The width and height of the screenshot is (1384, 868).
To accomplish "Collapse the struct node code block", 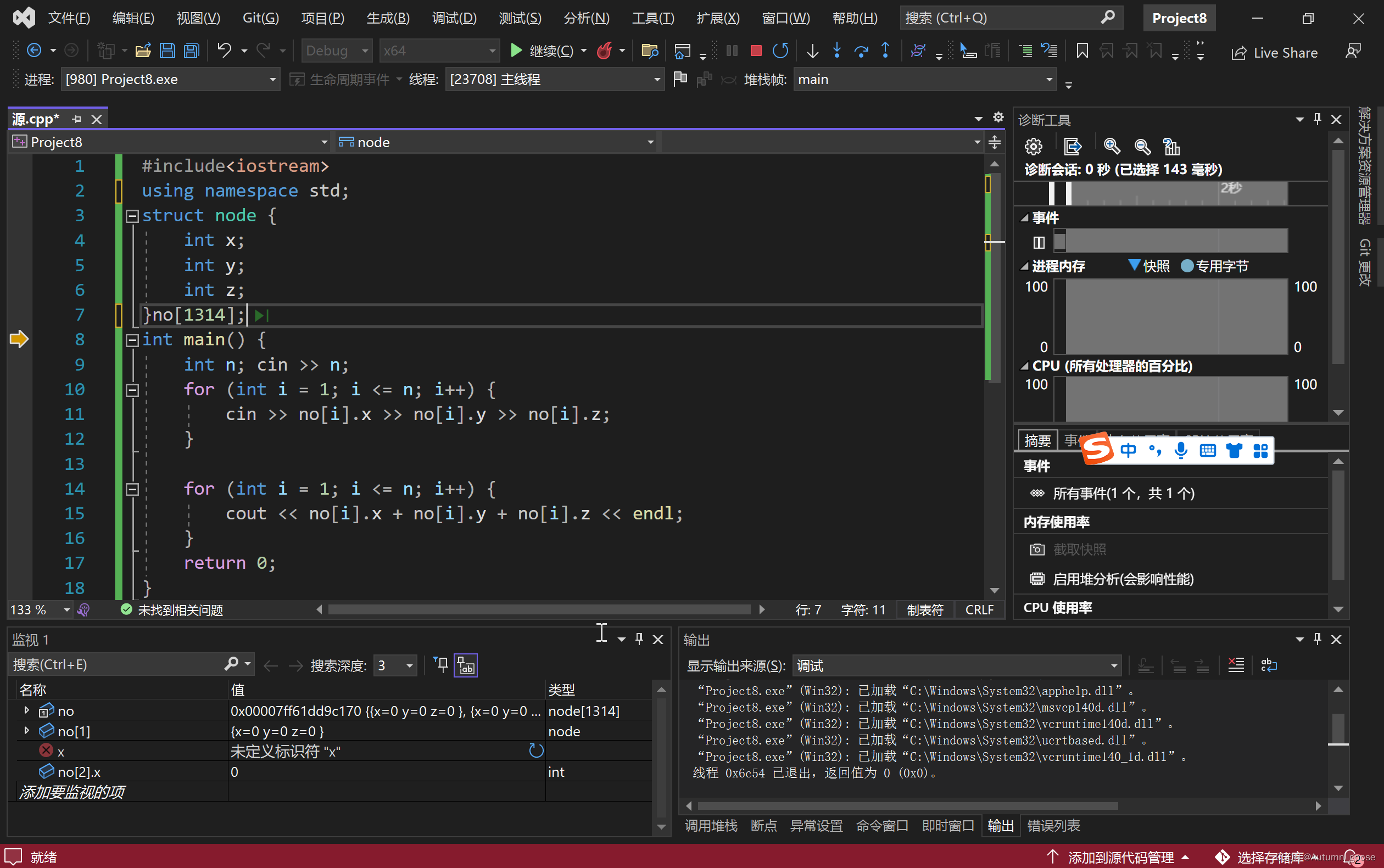I will coord(132,216).
